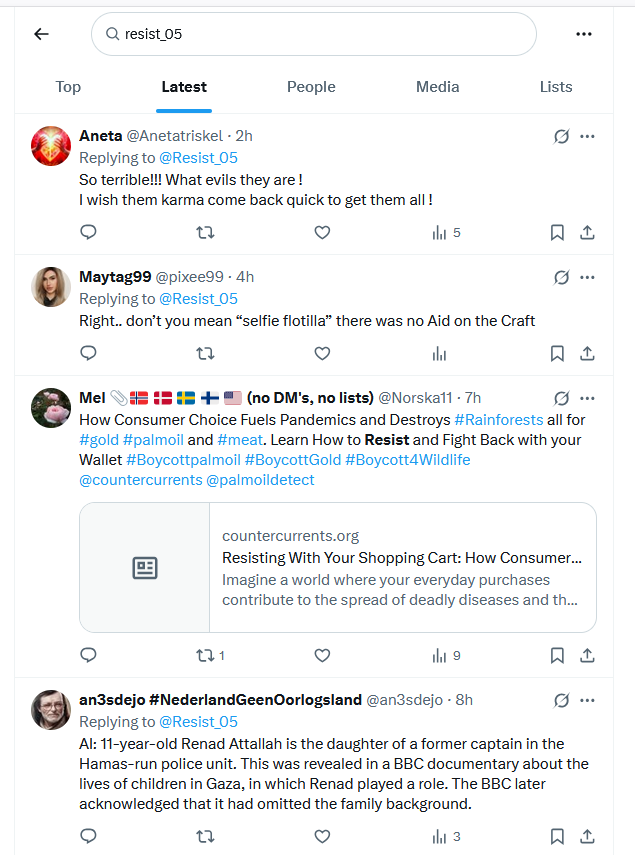Open @countercurrents mention link

(x=138, y=480)
